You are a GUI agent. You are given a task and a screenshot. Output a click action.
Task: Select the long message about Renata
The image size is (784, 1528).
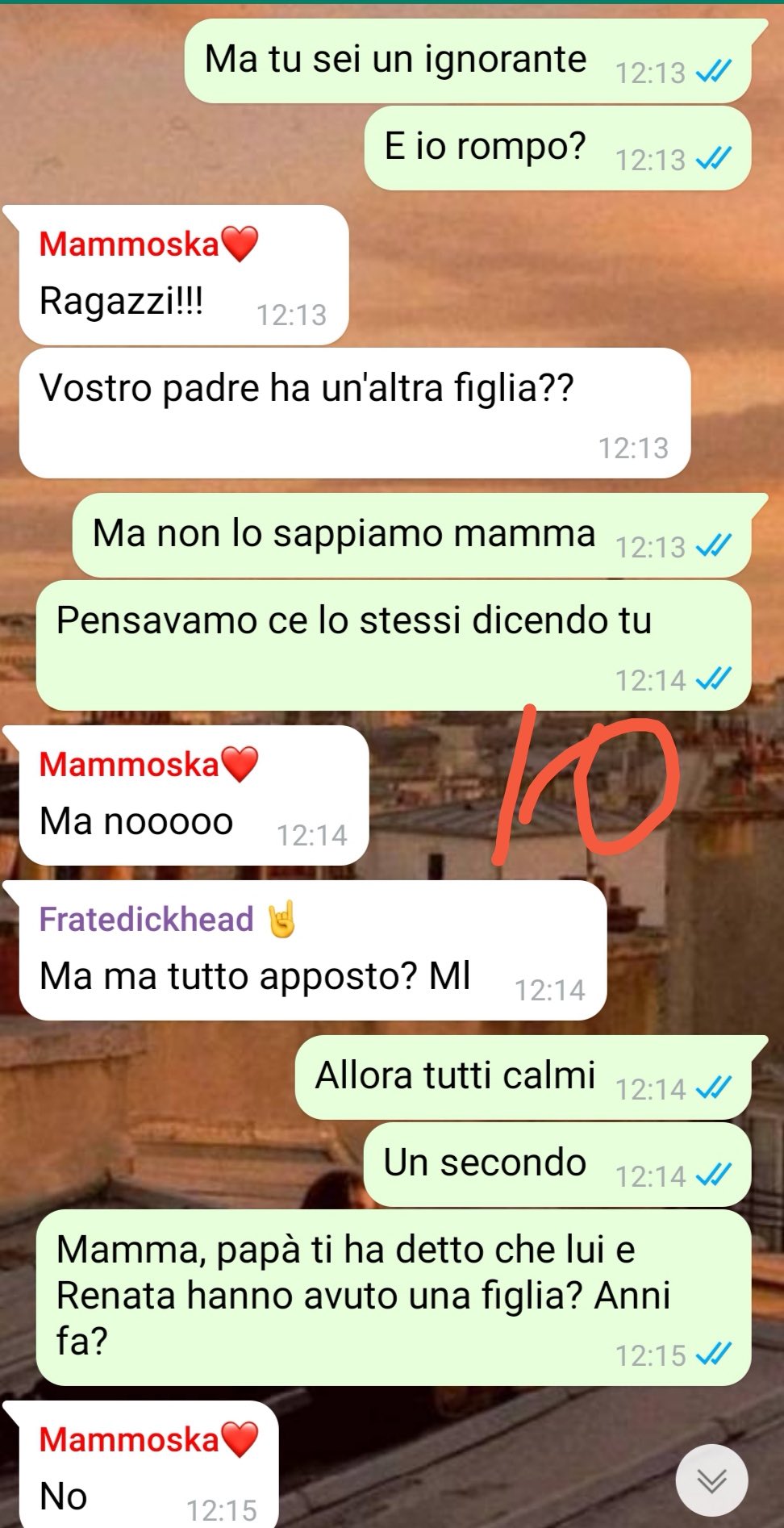coord(394,1297)
